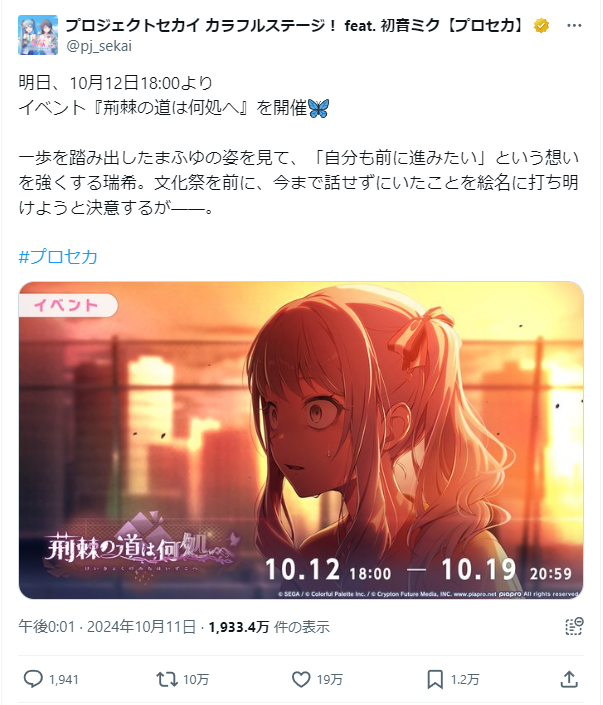603x705 pixels.
Task: Click the butterfly emoji in post text
Action: coord(319,108)
